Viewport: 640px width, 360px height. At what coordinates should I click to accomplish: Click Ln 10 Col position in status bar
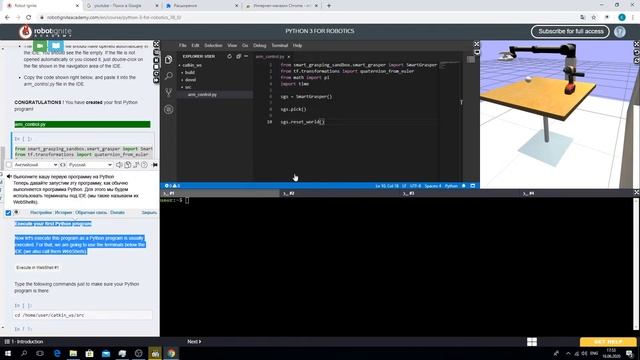tap(387, 186)
